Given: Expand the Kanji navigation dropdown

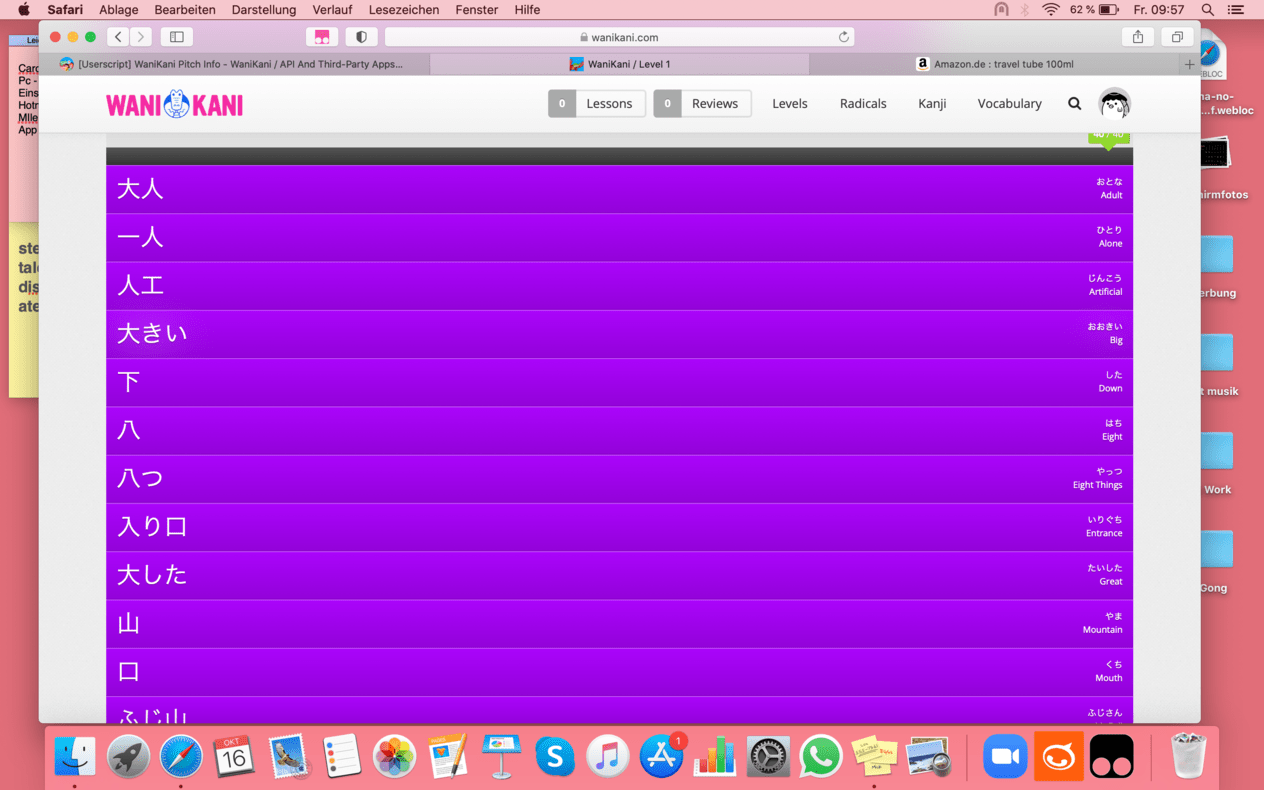Looking at the screenshot, I should click(x=932, y=103).
